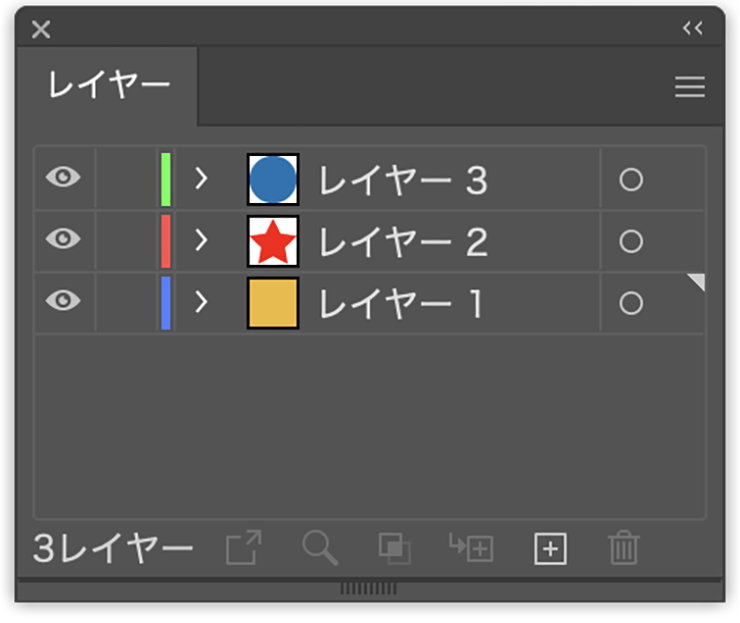Click the Locate Object magnifier icon

tap(320, 548)
